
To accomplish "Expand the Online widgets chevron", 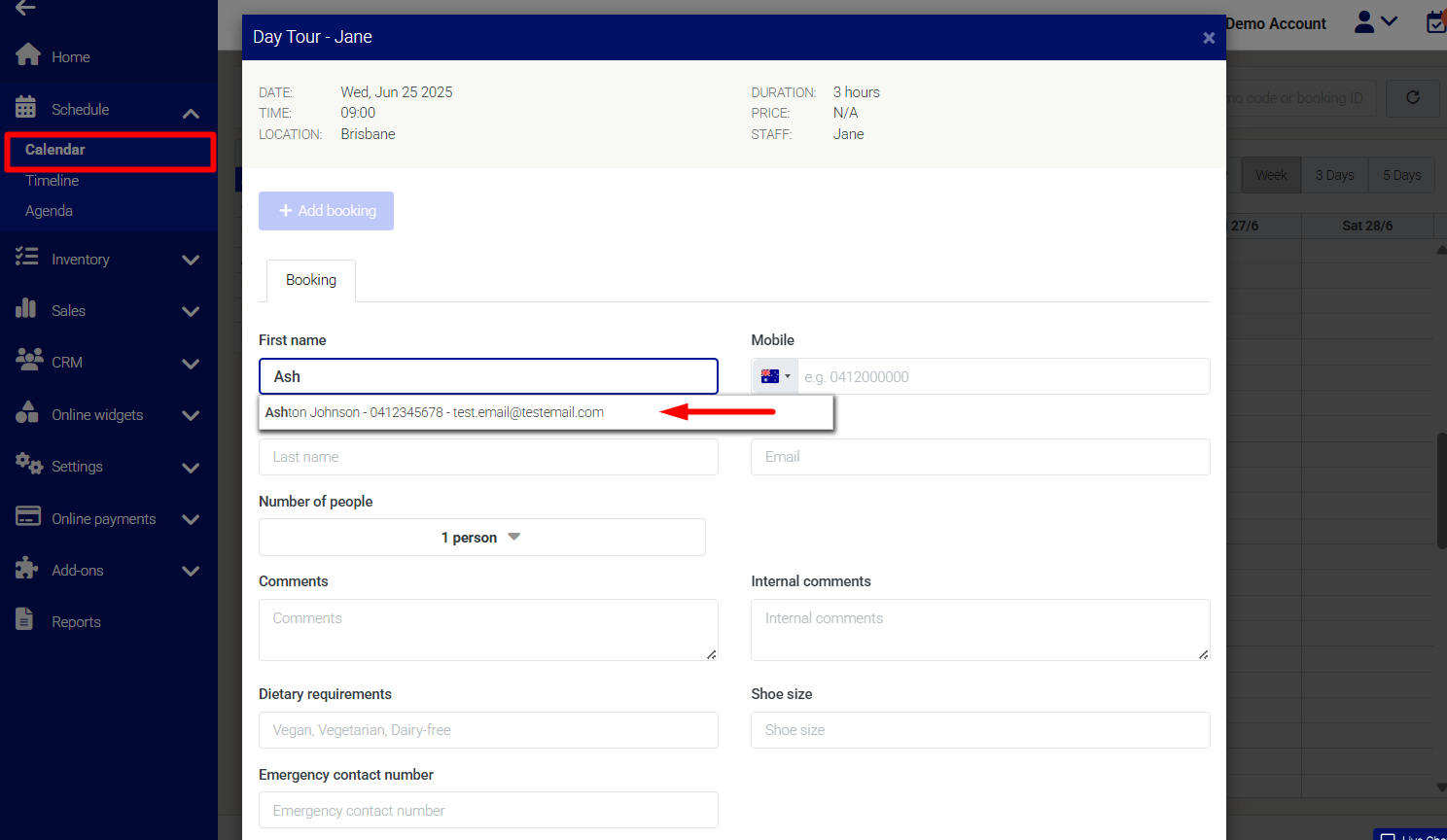I will (x=191, y=415).
